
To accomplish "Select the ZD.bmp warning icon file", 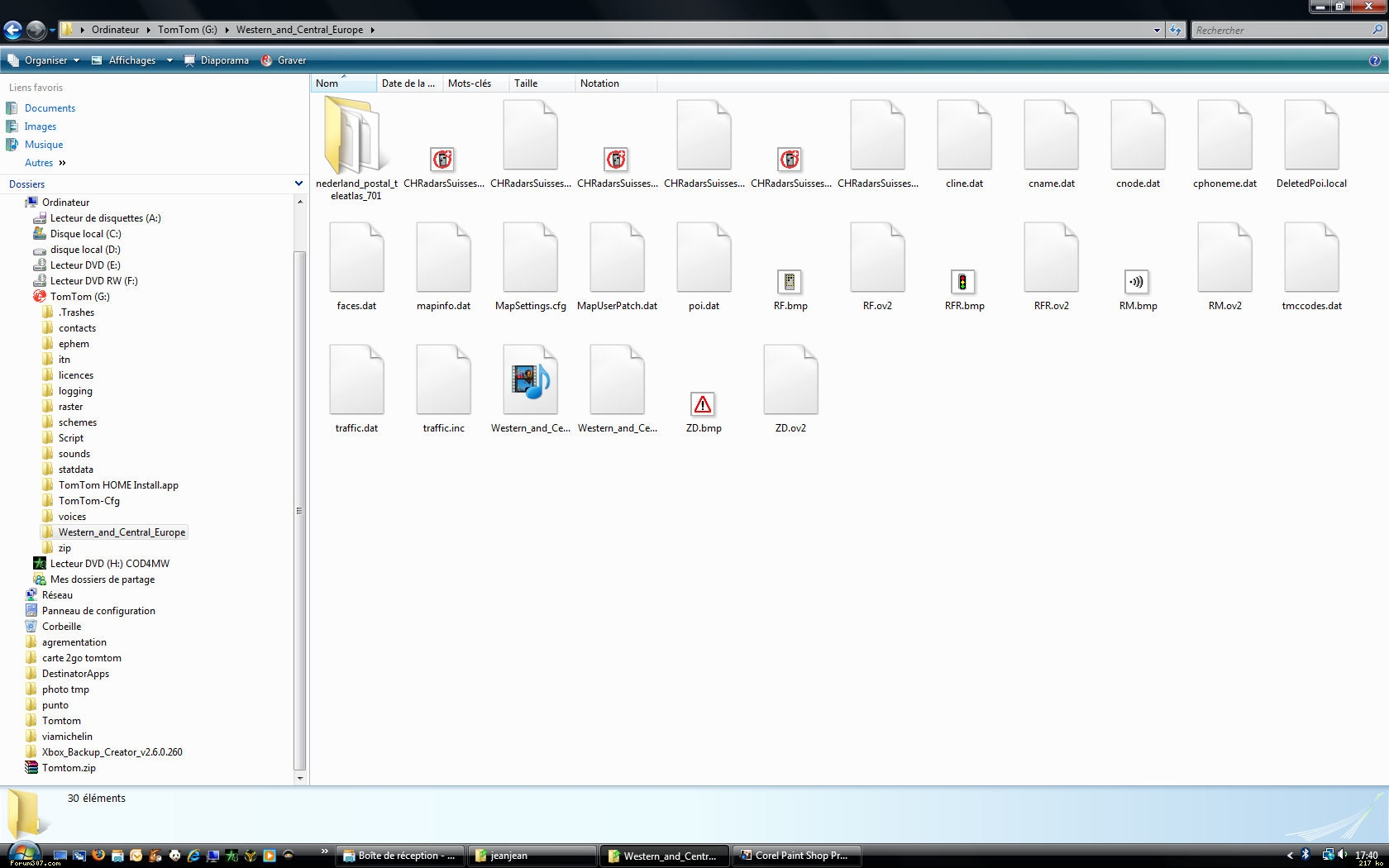I will (x=703, y=405).
